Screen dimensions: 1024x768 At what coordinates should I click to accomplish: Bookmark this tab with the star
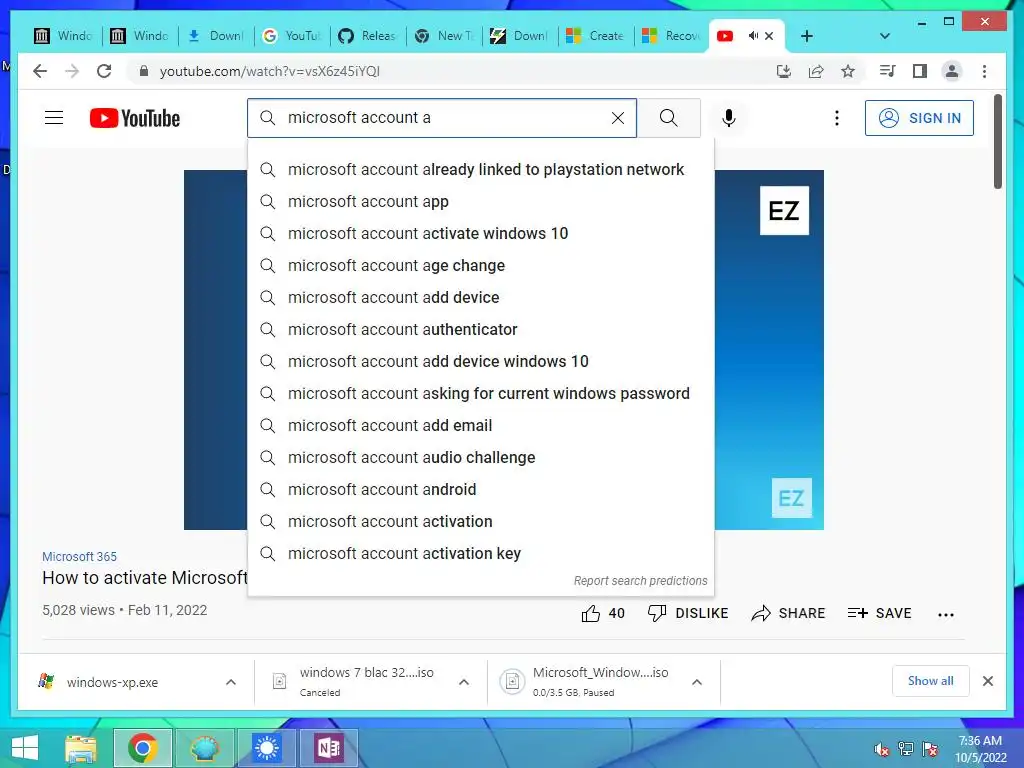point(848,71)
